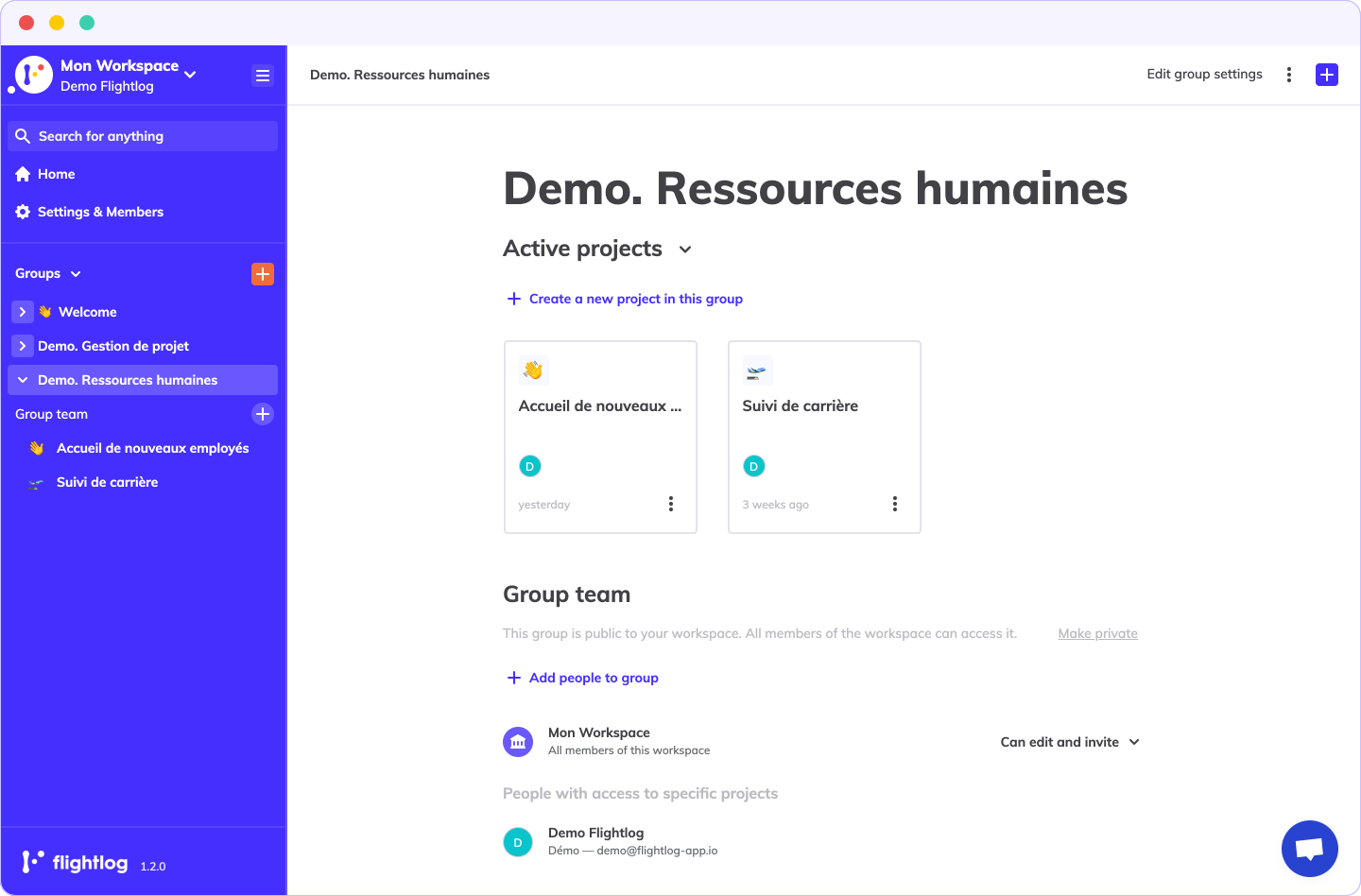This screenshot has height=896, width=1361.
Task: Click the demo@flightlog-app.io email text
Action: click(657, 851)
